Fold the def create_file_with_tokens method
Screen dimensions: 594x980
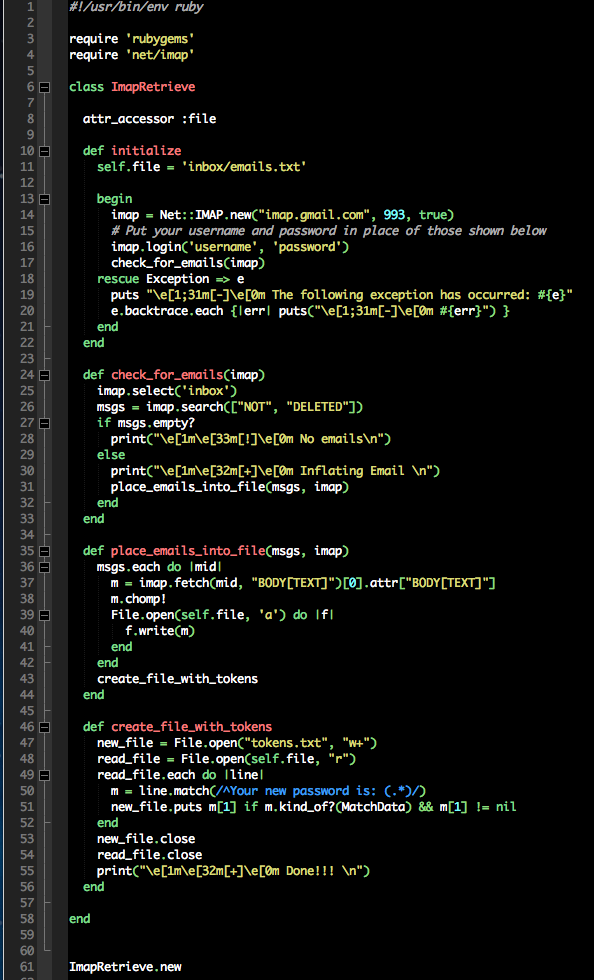click(44, 727)
